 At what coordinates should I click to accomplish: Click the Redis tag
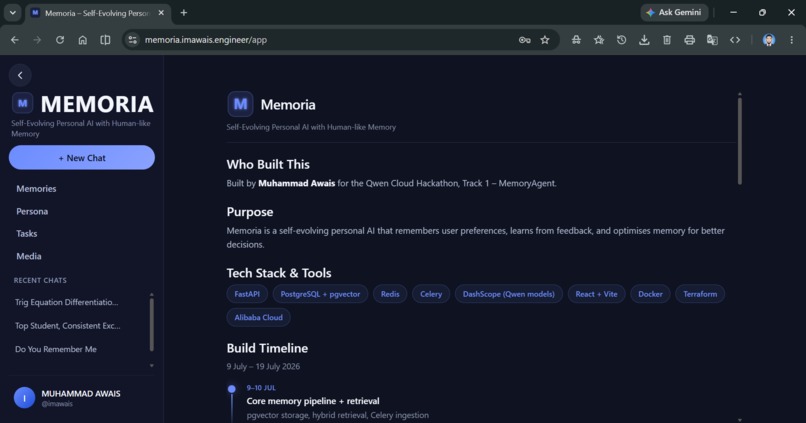tap(390, 294)
